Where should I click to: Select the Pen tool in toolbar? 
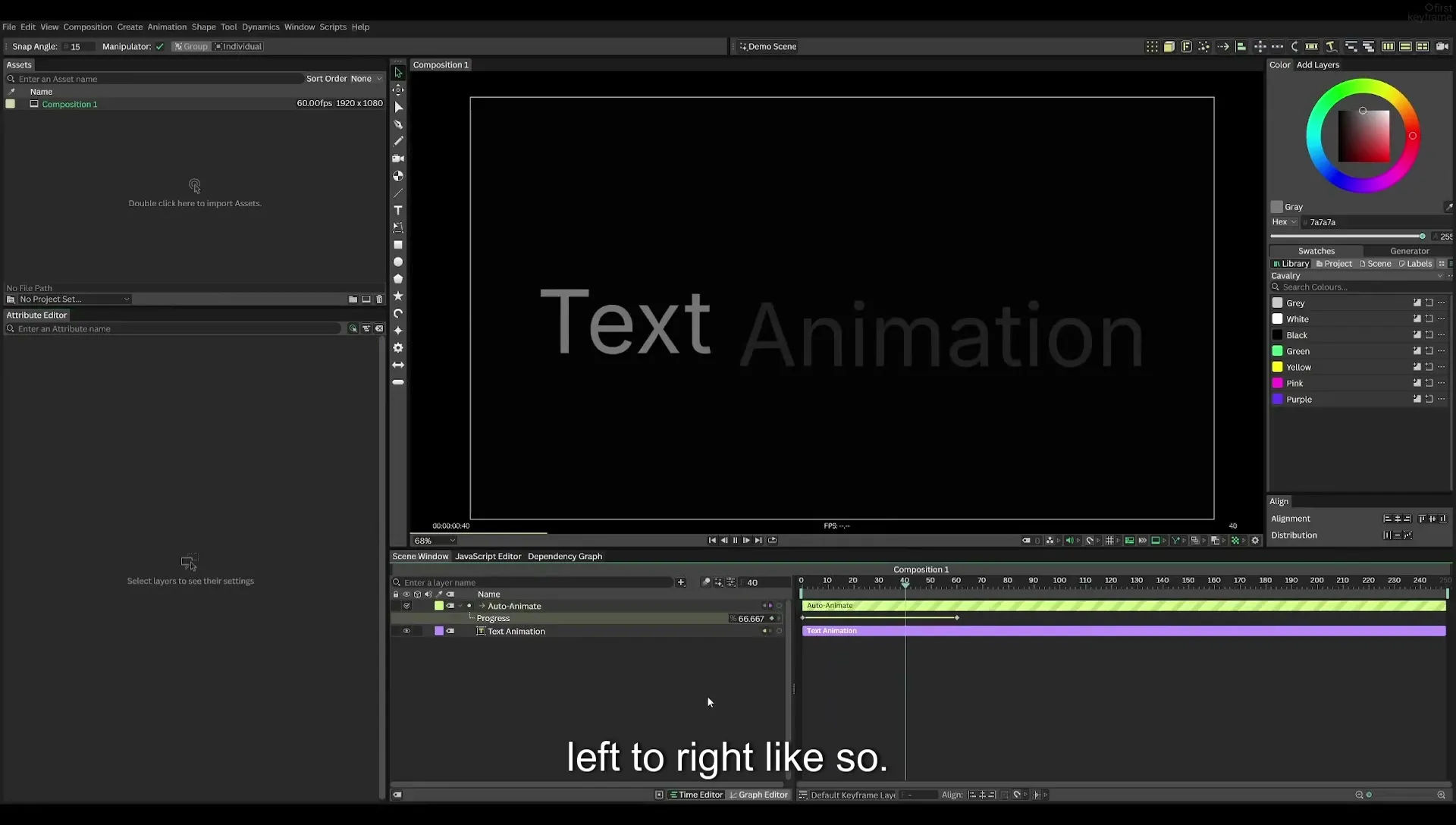[x=398, y=124]
